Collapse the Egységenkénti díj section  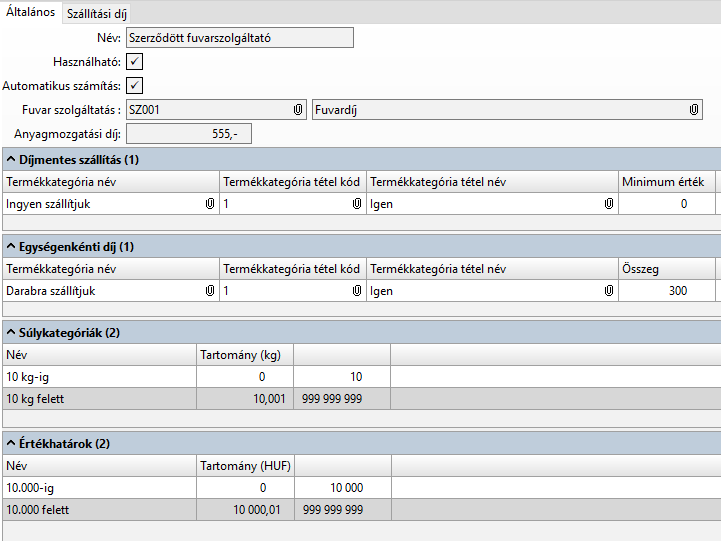(x=11, y=247)
